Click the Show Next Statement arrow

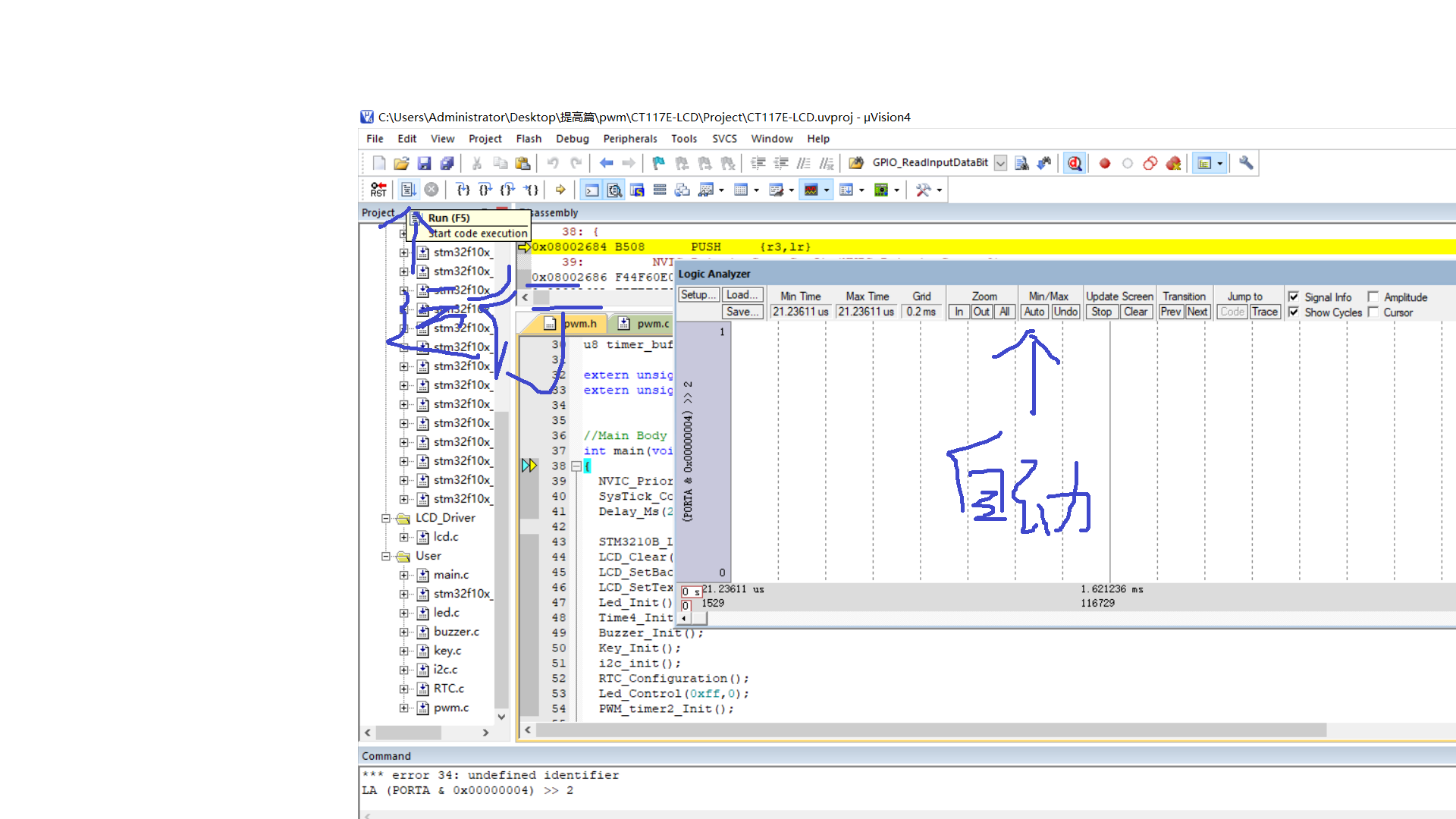coord(560,190)
